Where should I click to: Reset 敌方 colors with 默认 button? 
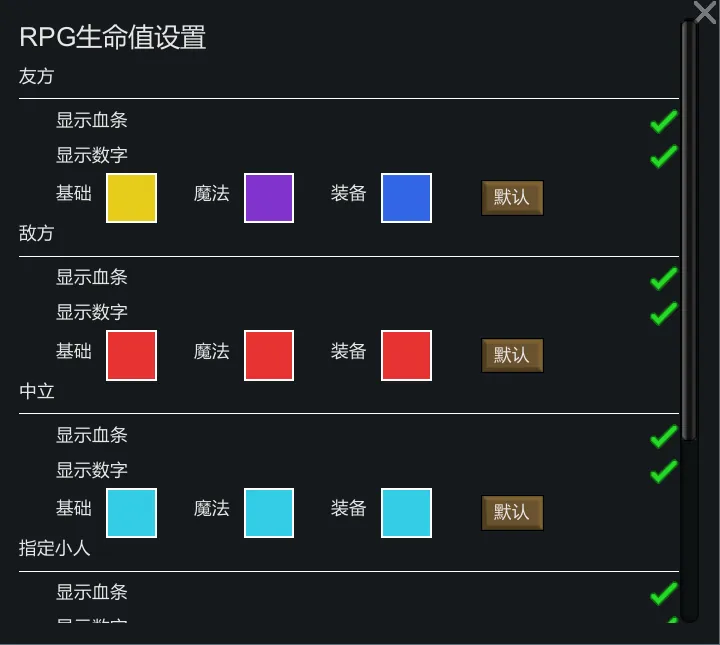pyautogui.click(x=512, y=355)
